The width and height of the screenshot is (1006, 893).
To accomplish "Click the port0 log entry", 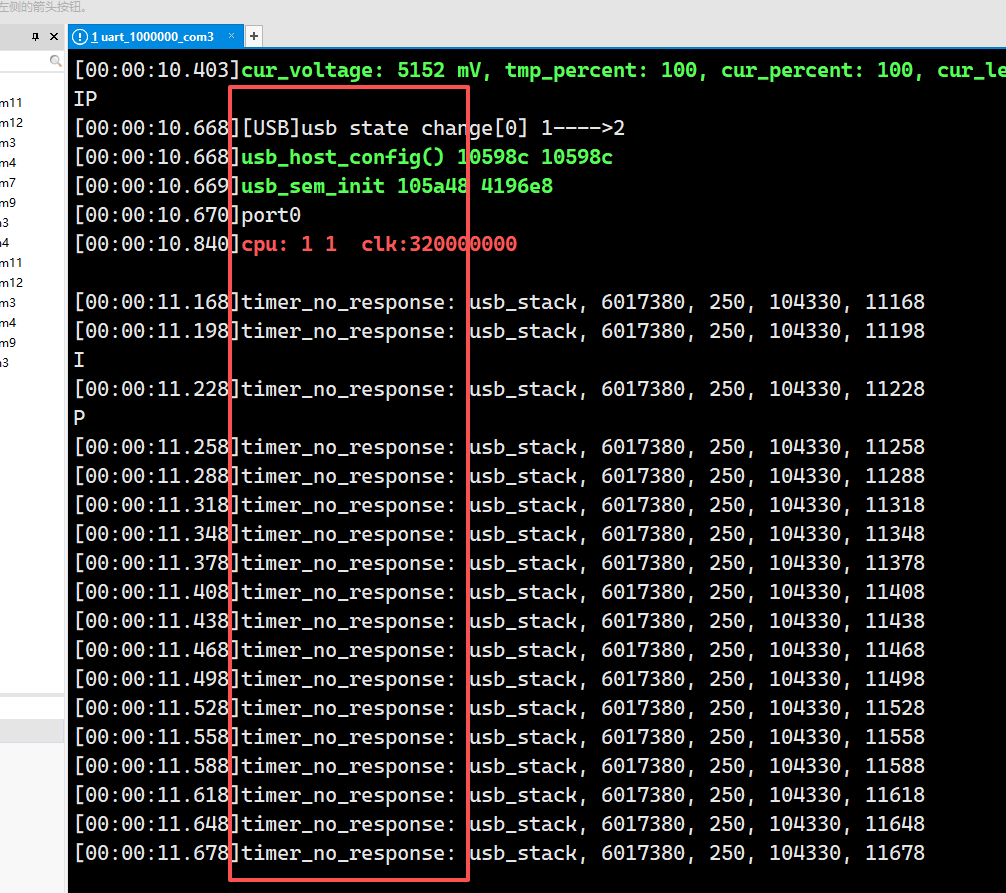I will pyautogui.click(x=188, y=215).
